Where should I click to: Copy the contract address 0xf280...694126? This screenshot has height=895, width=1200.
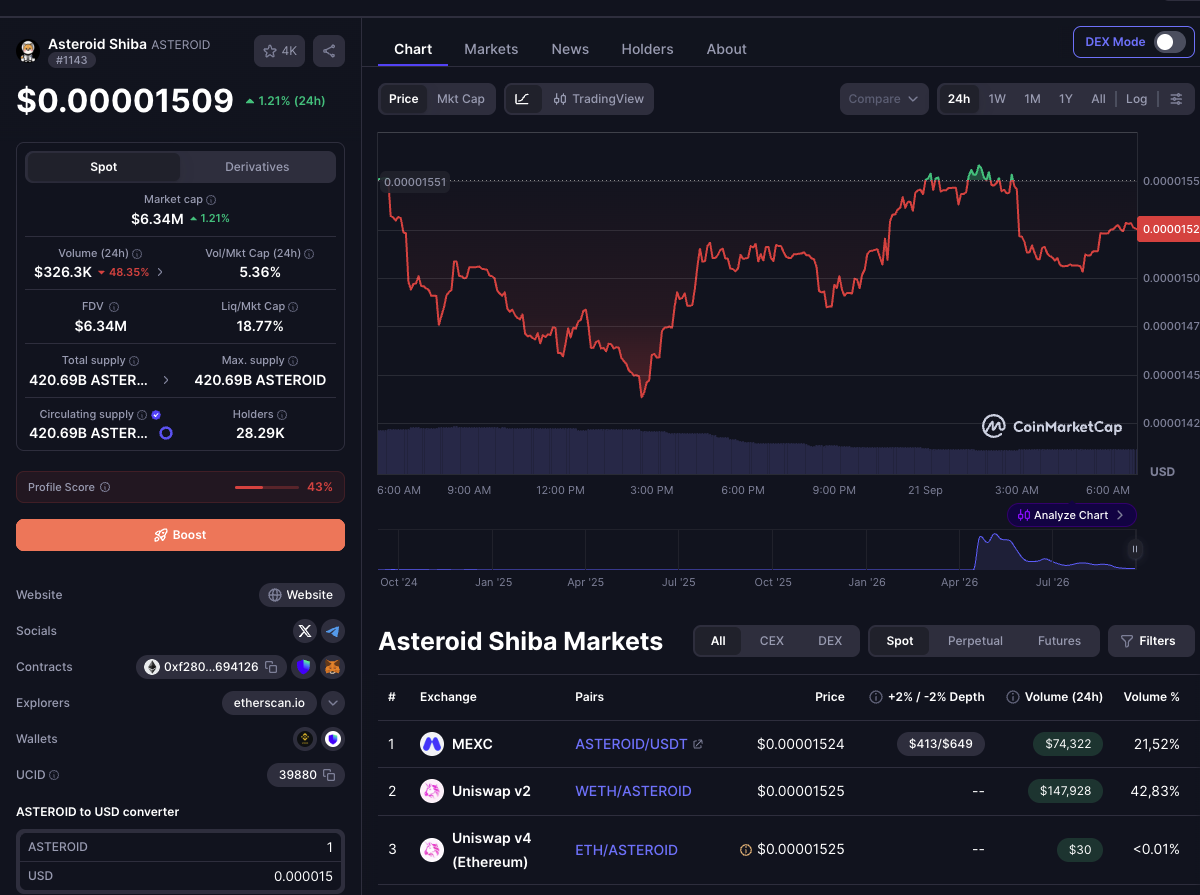[271, 667]
